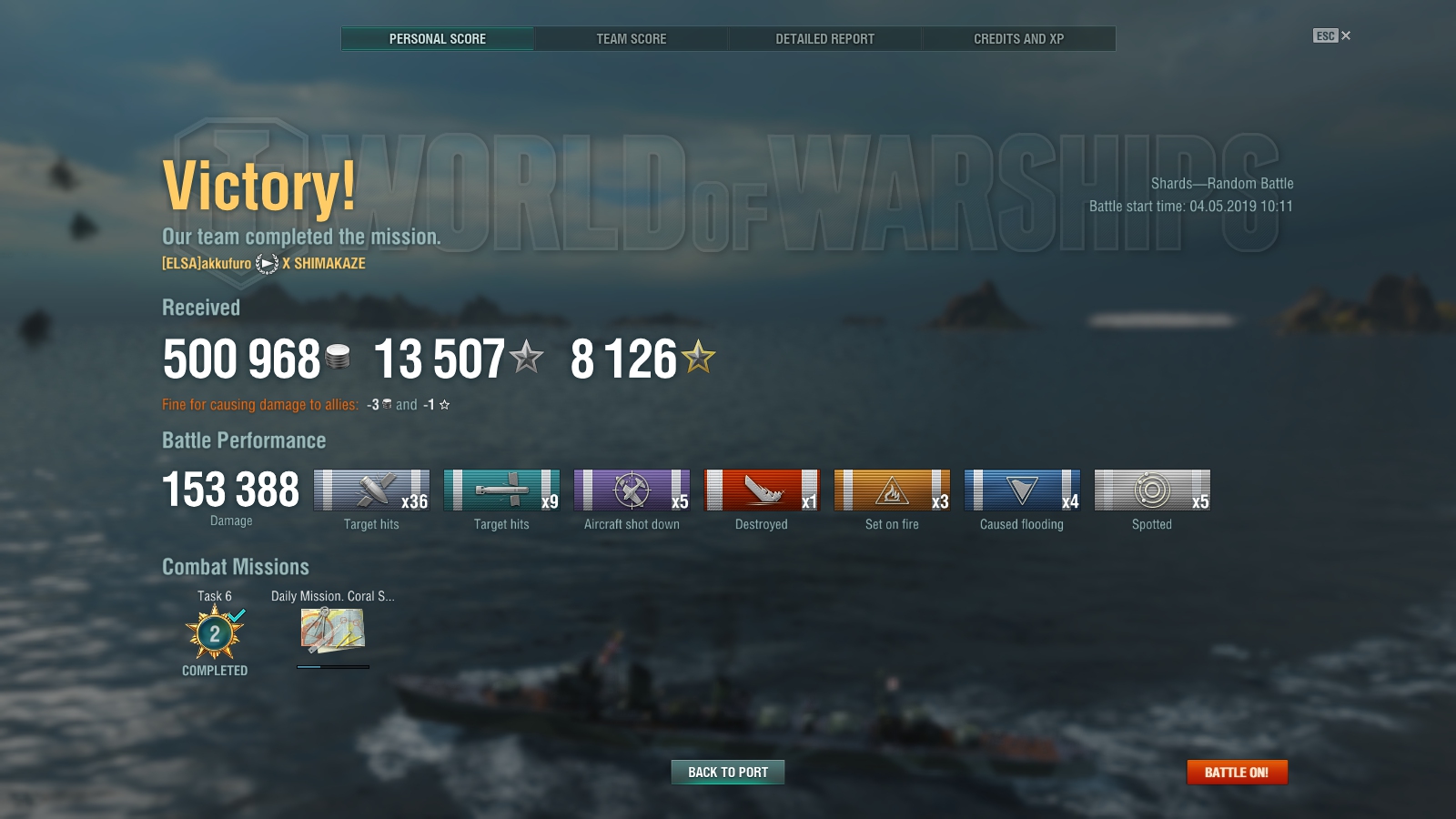Click the Task 6 completed badge

click(x=215, y=632)
